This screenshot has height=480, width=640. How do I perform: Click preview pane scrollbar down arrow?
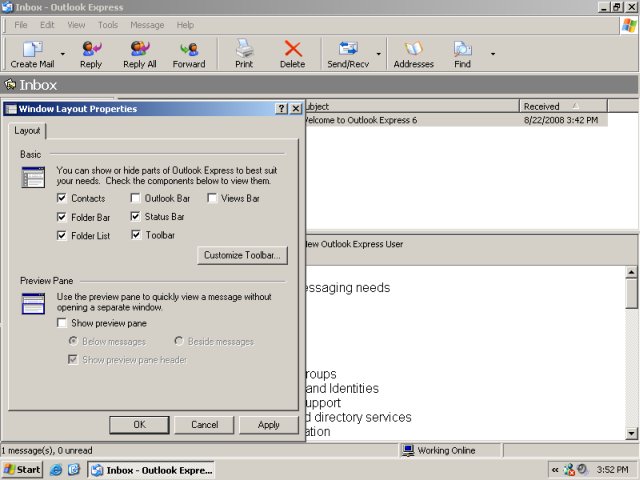(x=631, y=433)
